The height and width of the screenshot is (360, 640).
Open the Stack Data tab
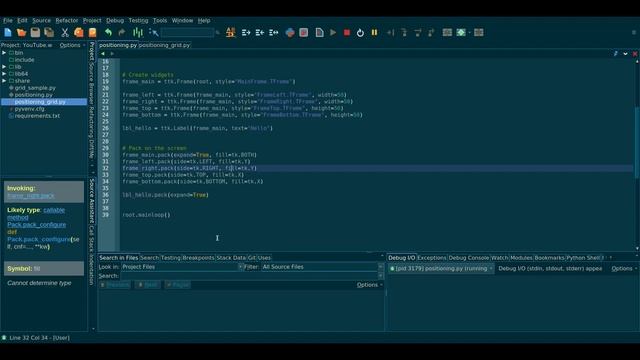point(231,258)
